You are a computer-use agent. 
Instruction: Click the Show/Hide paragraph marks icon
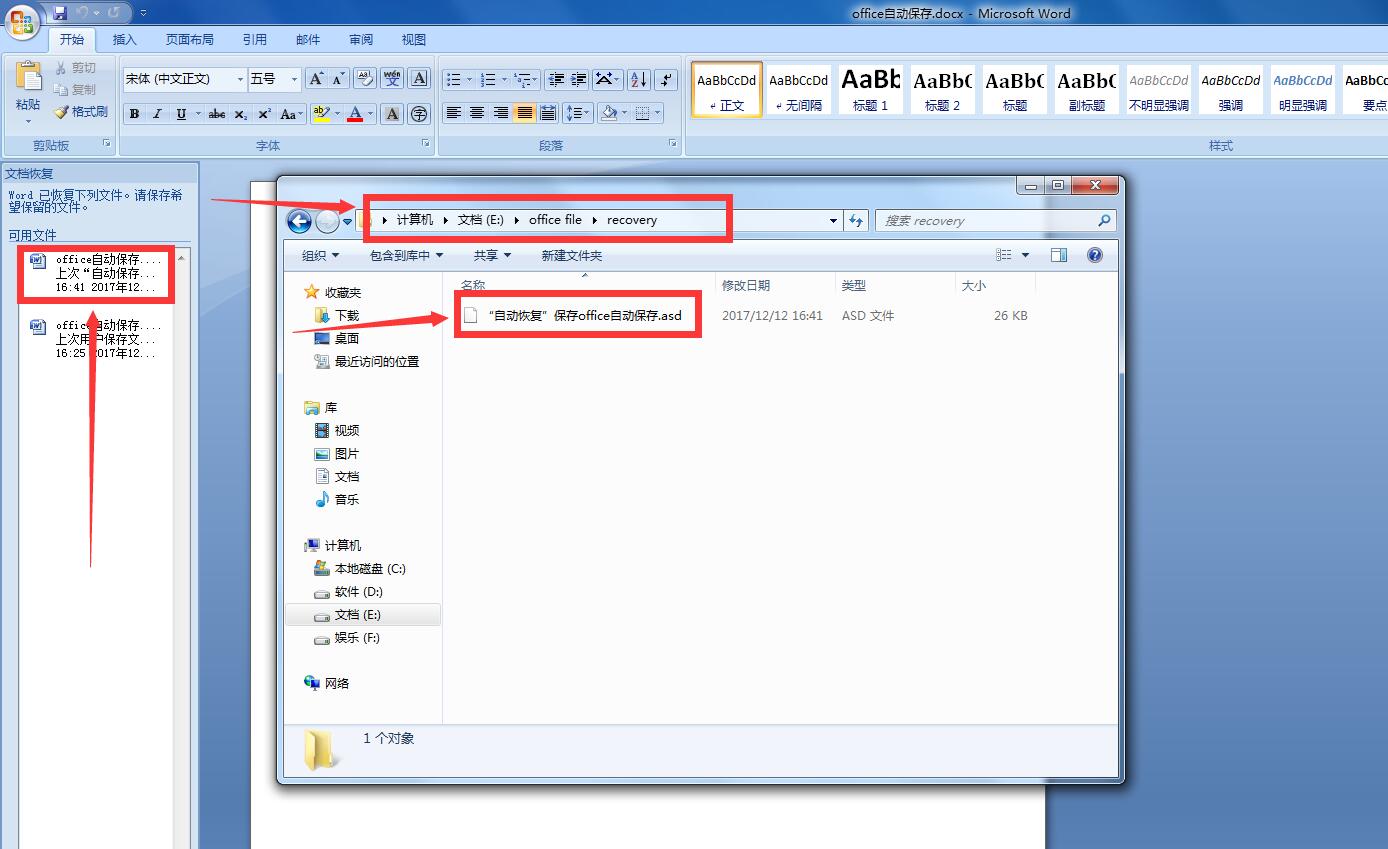point(667,79)
